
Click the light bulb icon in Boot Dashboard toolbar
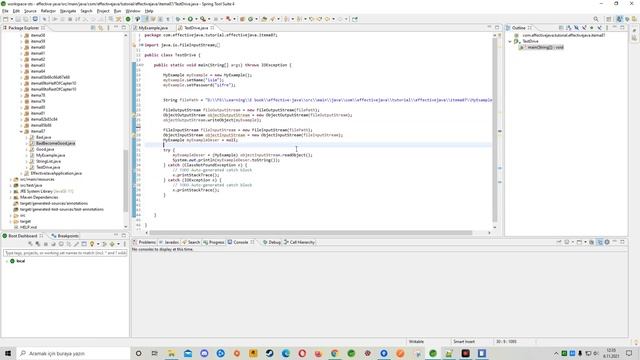[x=92, y=244]
